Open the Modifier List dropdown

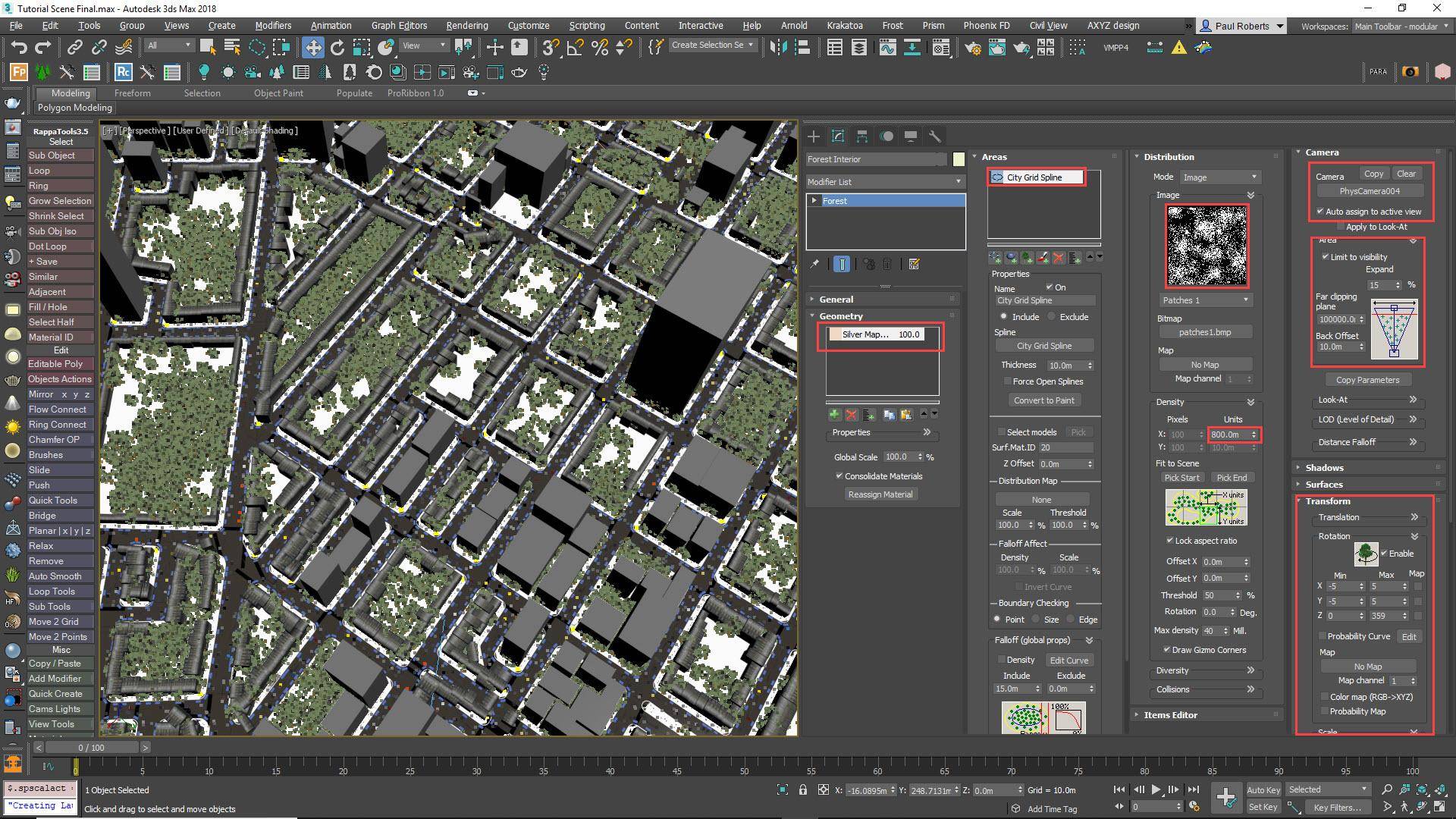click(957, 181)
